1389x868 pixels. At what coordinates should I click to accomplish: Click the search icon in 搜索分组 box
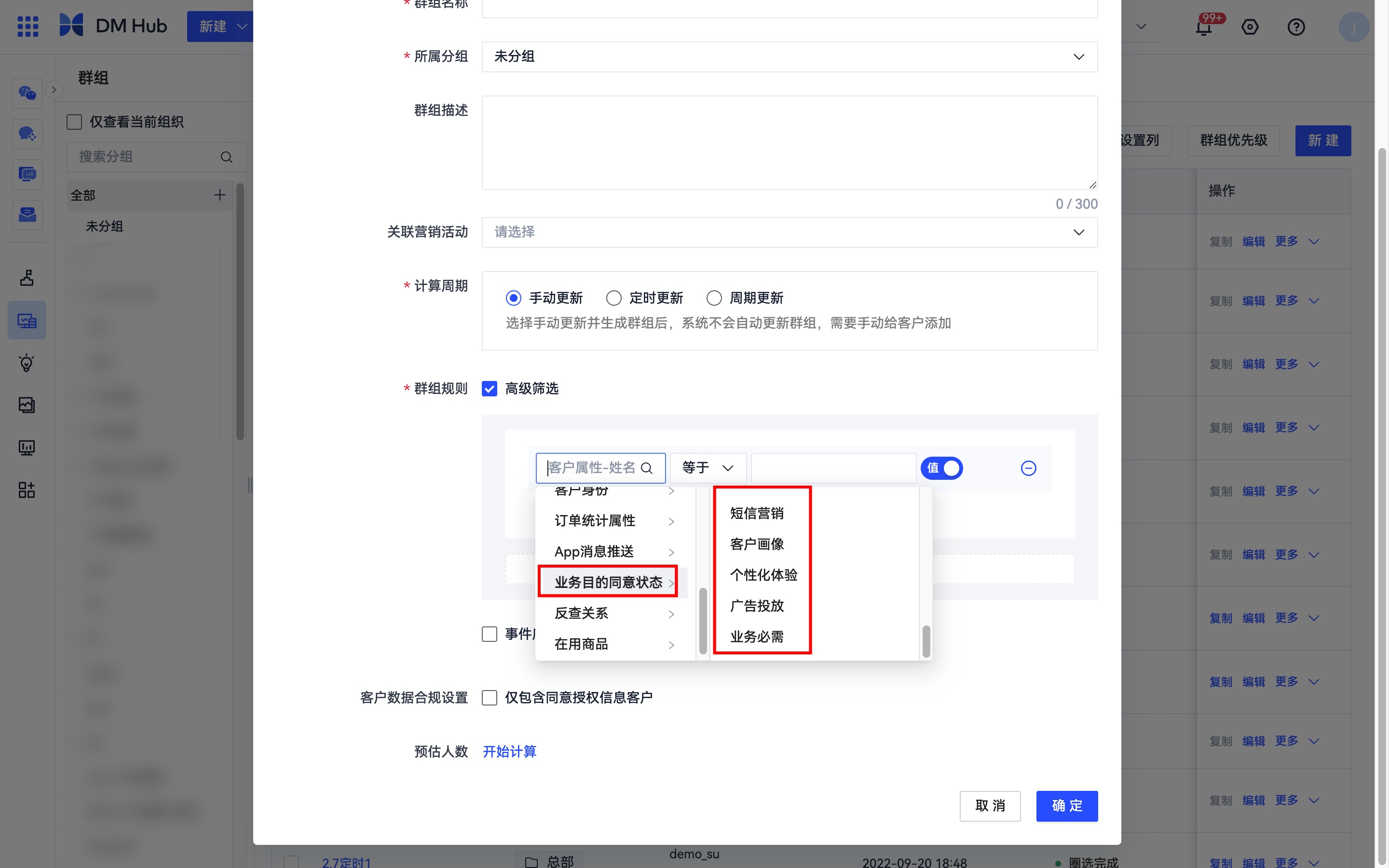pos(227,157)
